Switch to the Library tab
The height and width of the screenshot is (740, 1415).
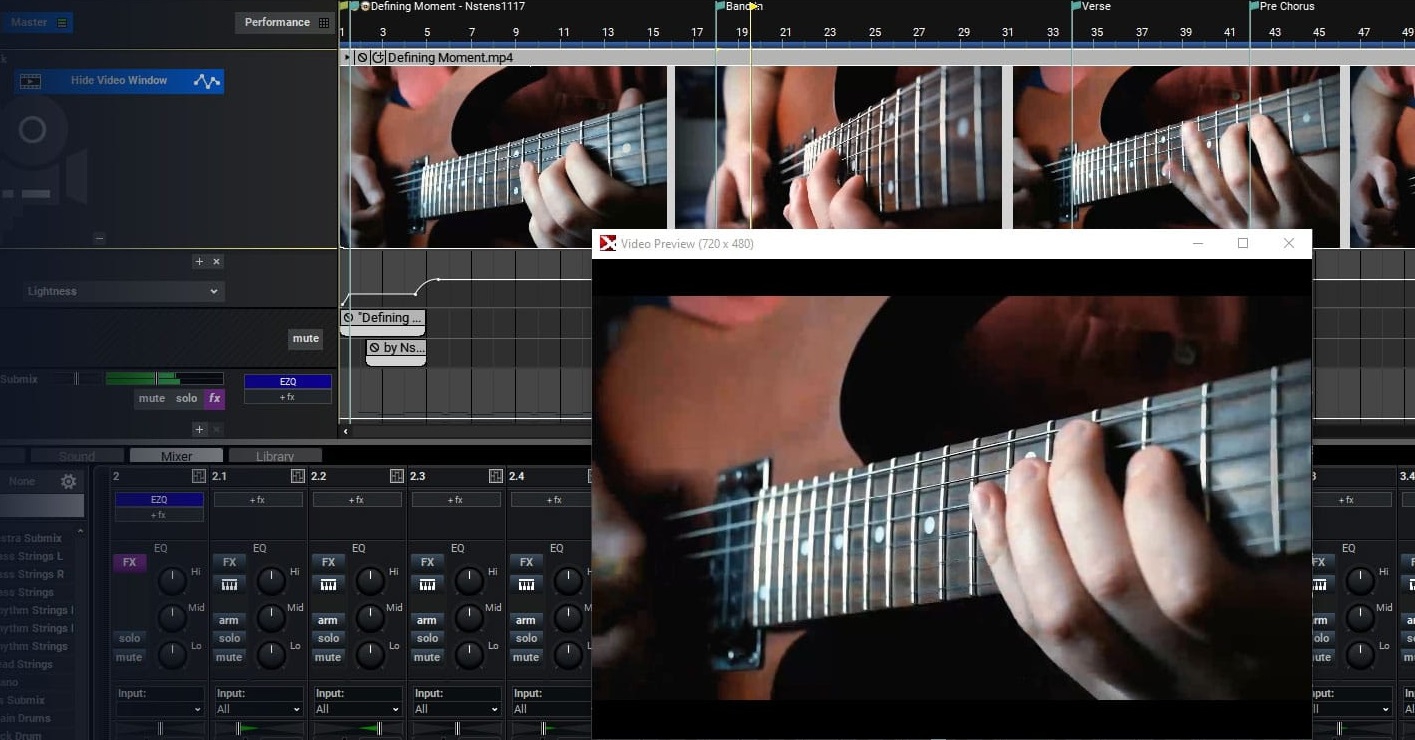(275, 456)
